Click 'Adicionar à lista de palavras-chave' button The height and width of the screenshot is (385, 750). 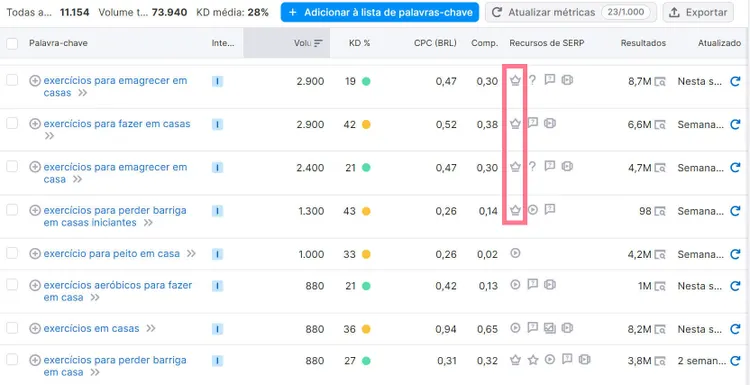[380, 12]
